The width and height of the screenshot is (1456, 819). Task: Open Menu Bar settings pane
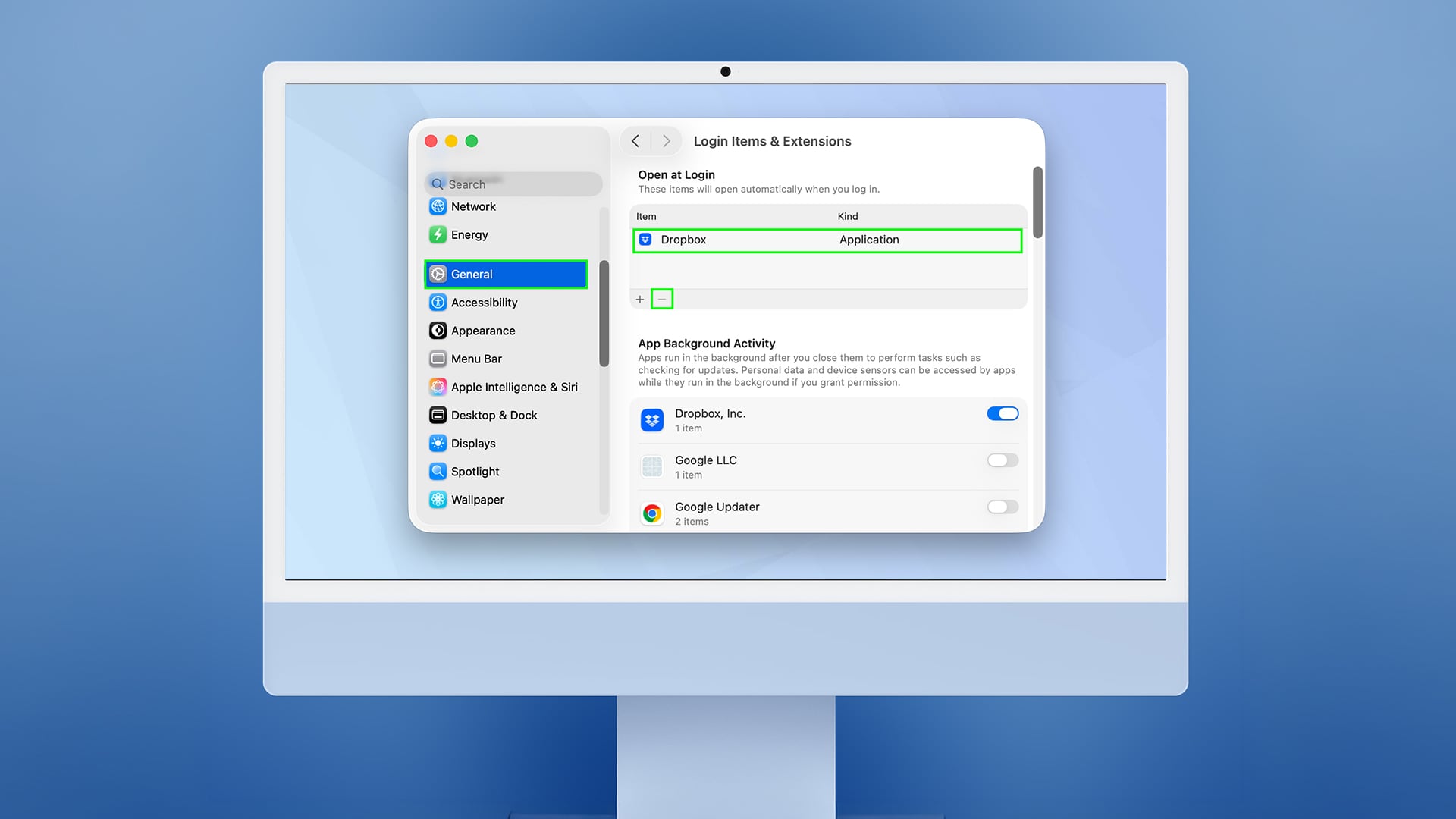coord(506,359)
